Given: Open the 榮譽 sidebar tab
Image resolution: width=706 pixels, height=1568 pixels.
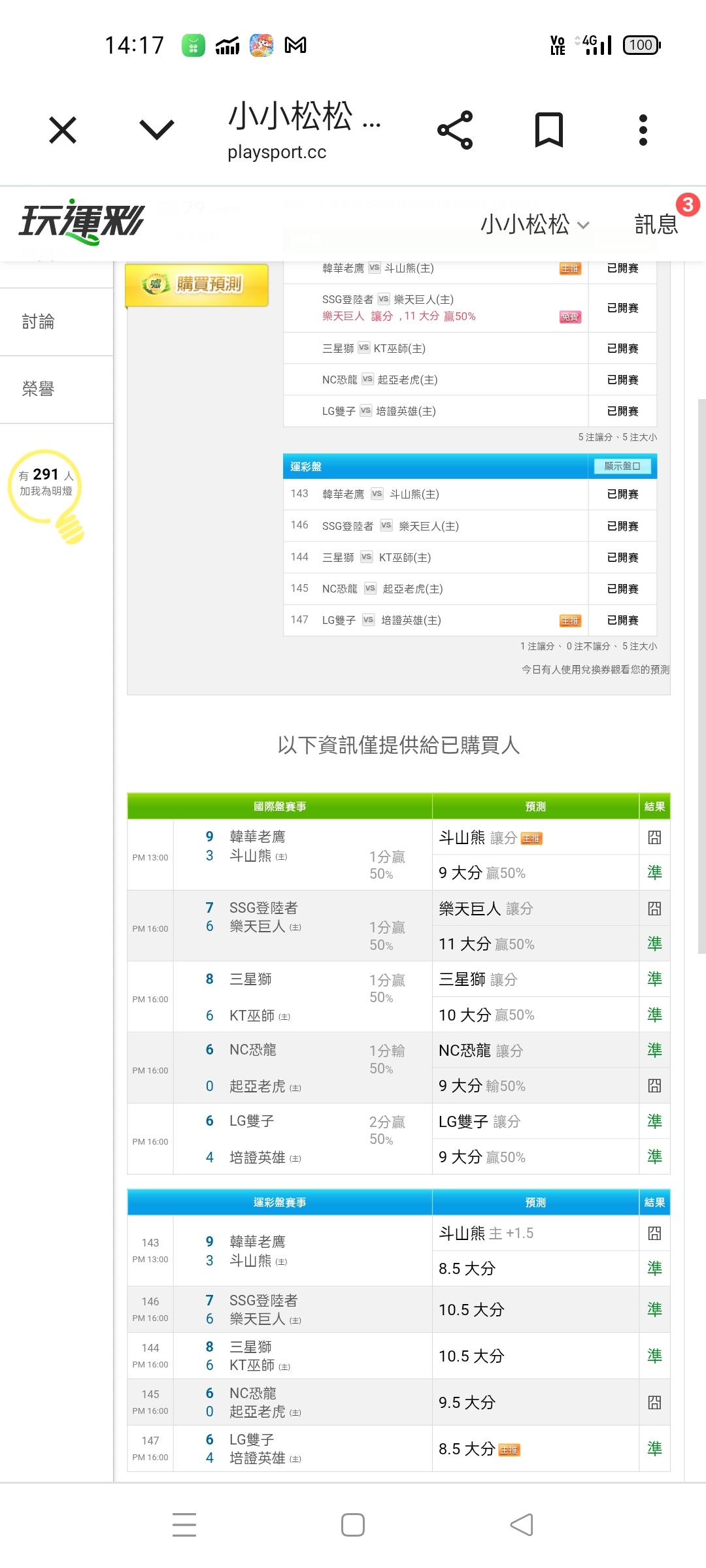Looking at the screenshot, I should click(x=39, y=389).
